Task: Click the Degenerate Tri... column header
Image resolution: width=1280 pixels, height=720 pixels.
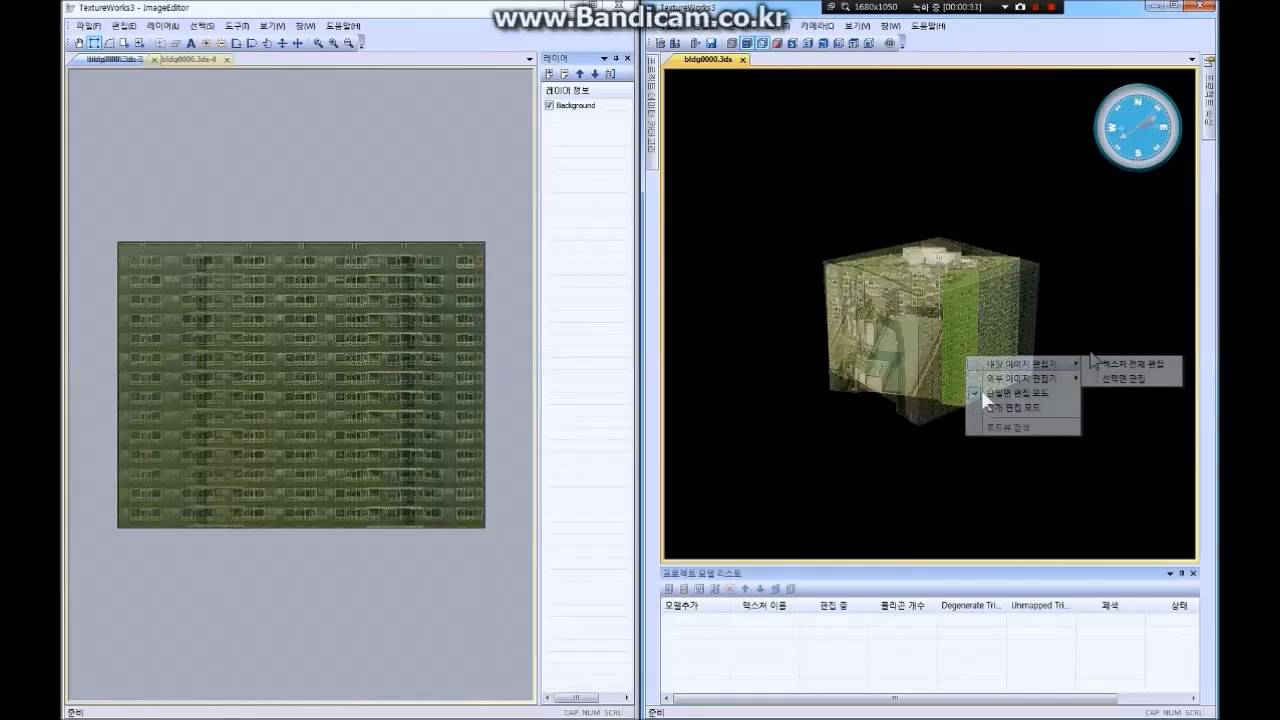Action: [970, 605]
